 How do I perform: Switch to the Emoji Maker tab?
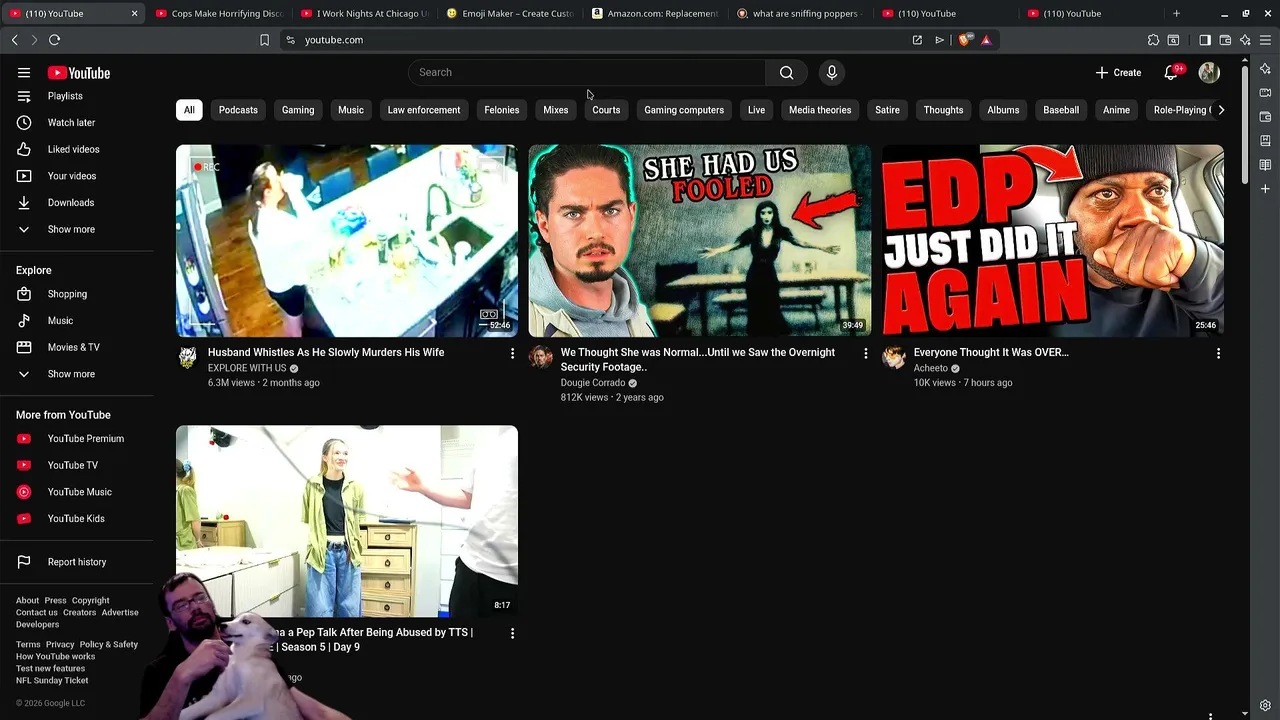point(509,14)
